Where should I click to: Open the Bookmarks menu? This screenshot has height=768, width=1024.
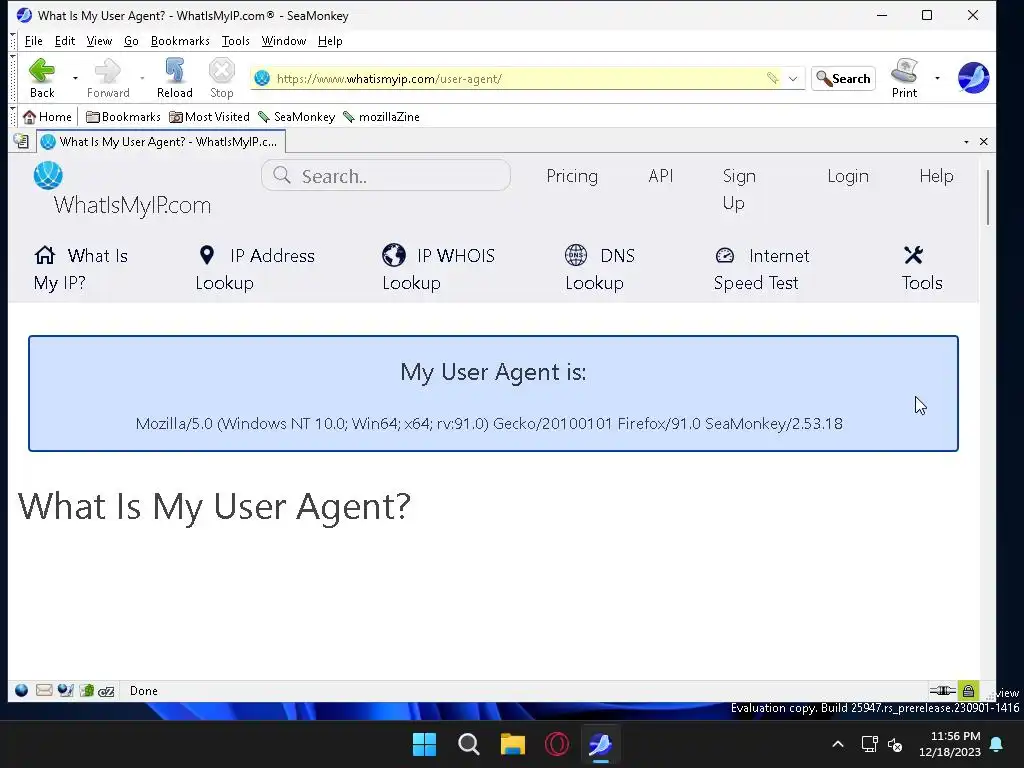[x=180, y=41]
